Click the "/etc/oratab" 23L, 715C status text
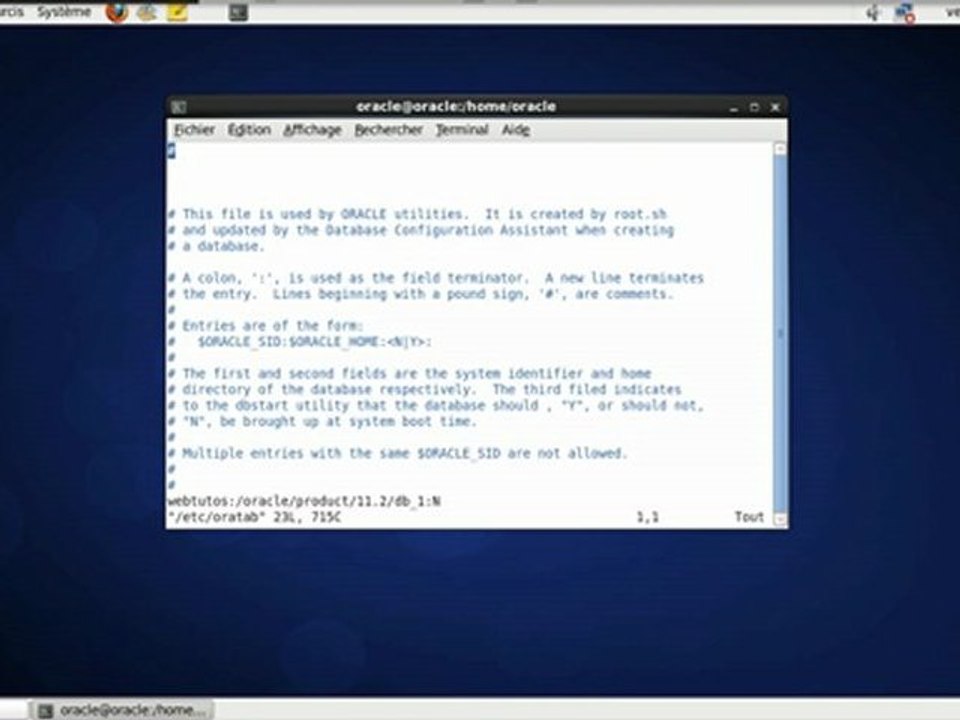This screenshot has height=720, width=960. click(254, 517)
